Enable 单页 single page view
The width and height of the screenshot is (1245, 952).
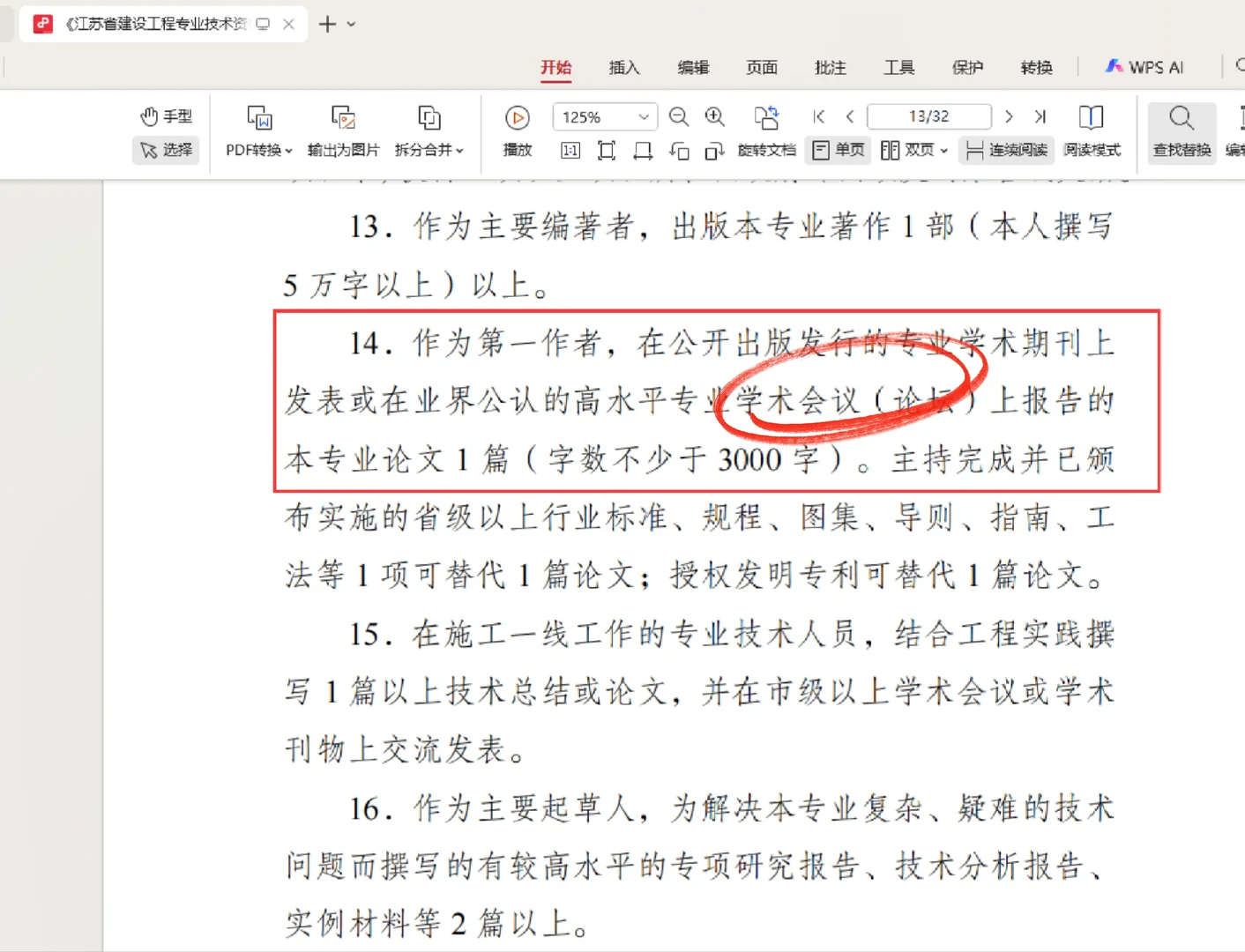click(837, 150)
